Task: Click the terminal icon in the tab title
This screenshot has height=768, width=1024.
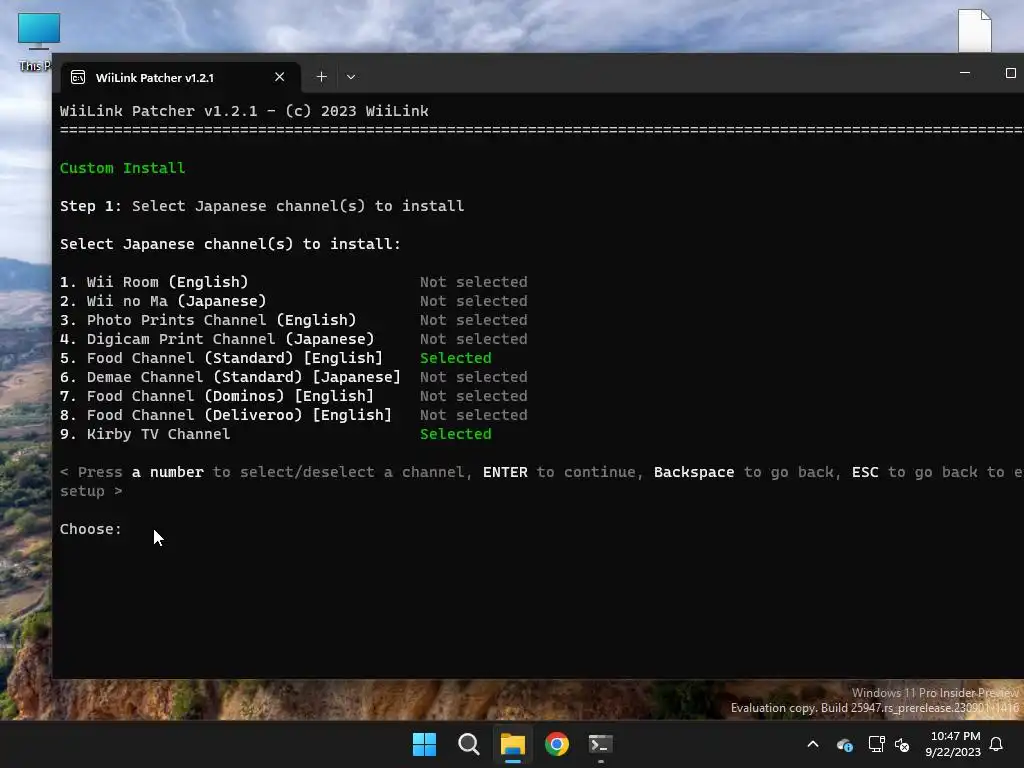Action: (x=78, y=78)
